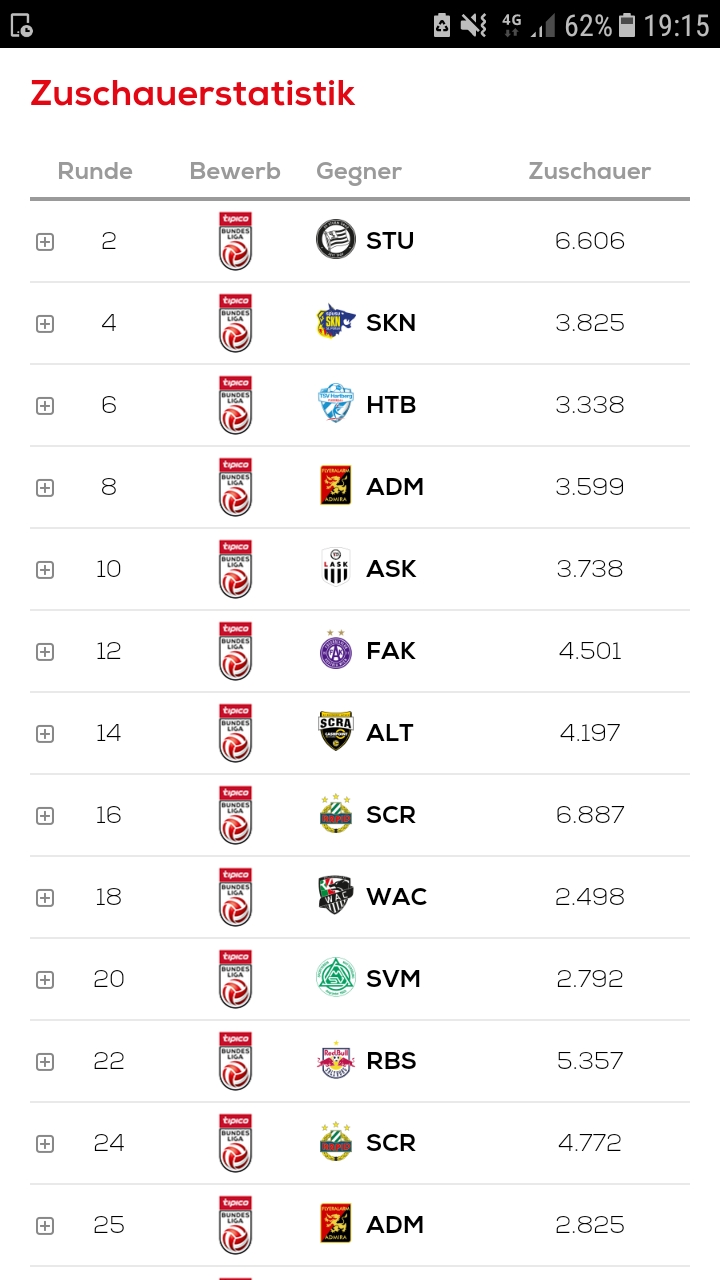Click the Gegner column header
This screenshot has width=720, height=1280.
358,171
